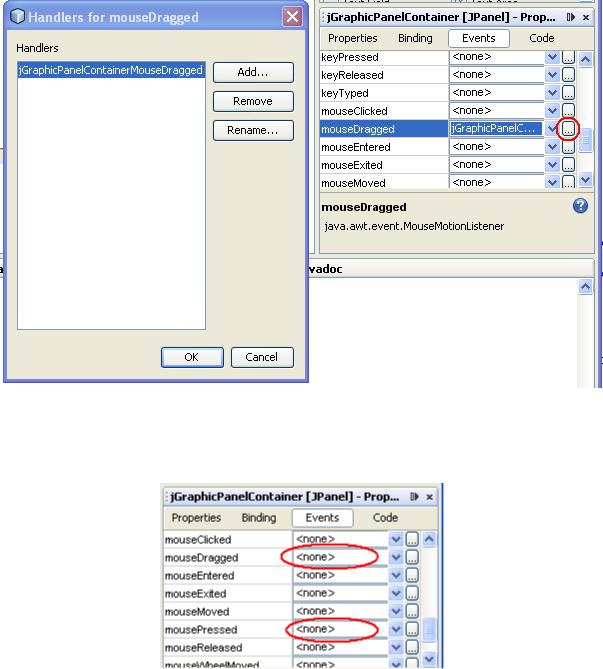The height and width of the screenshot is (669, 603).
Task: Close the lower jGraphicPanelContainer properties panel
Action: pos(430,497)
